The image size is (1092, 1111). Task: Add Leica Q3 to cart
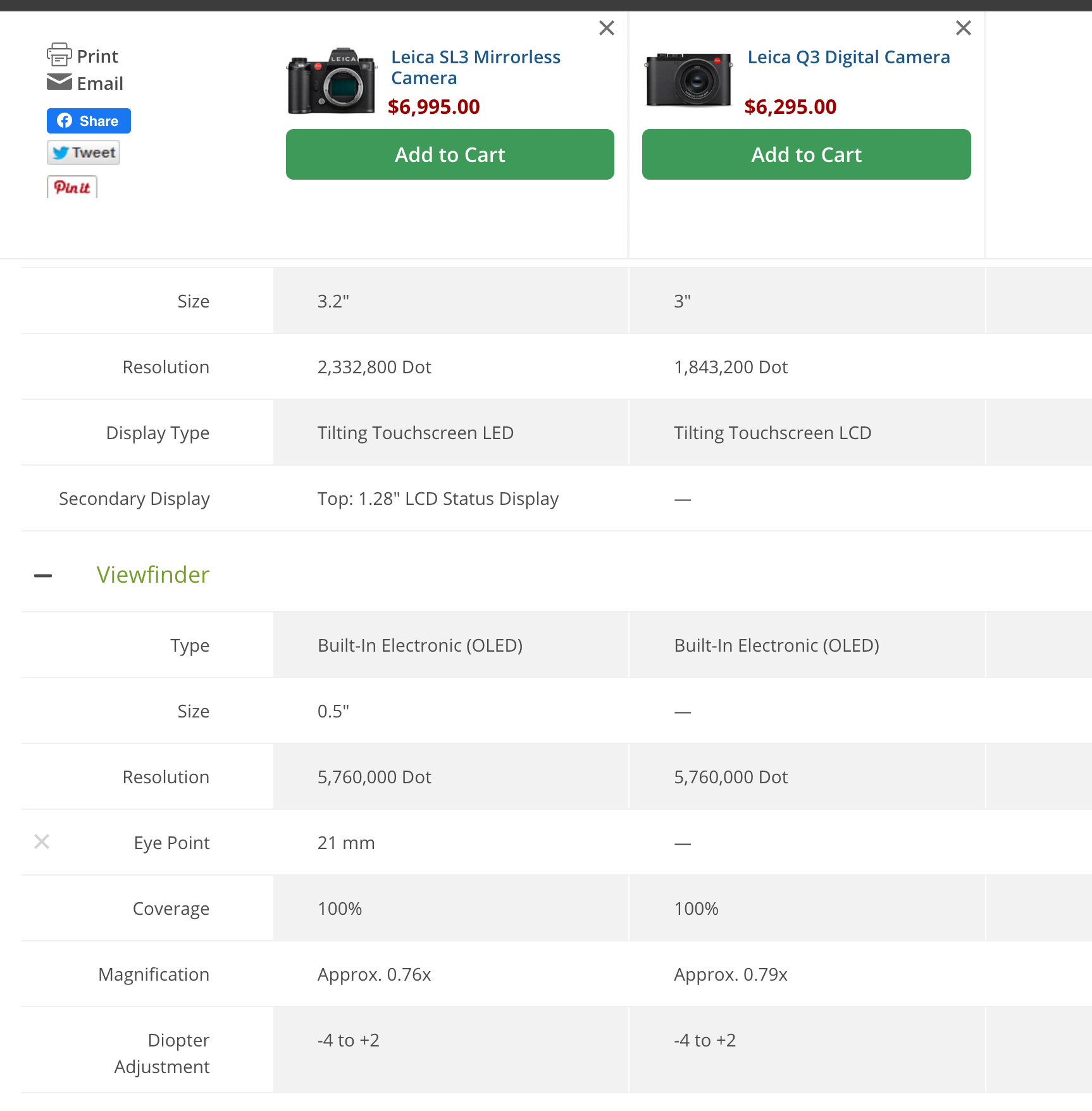coord(806,154)
